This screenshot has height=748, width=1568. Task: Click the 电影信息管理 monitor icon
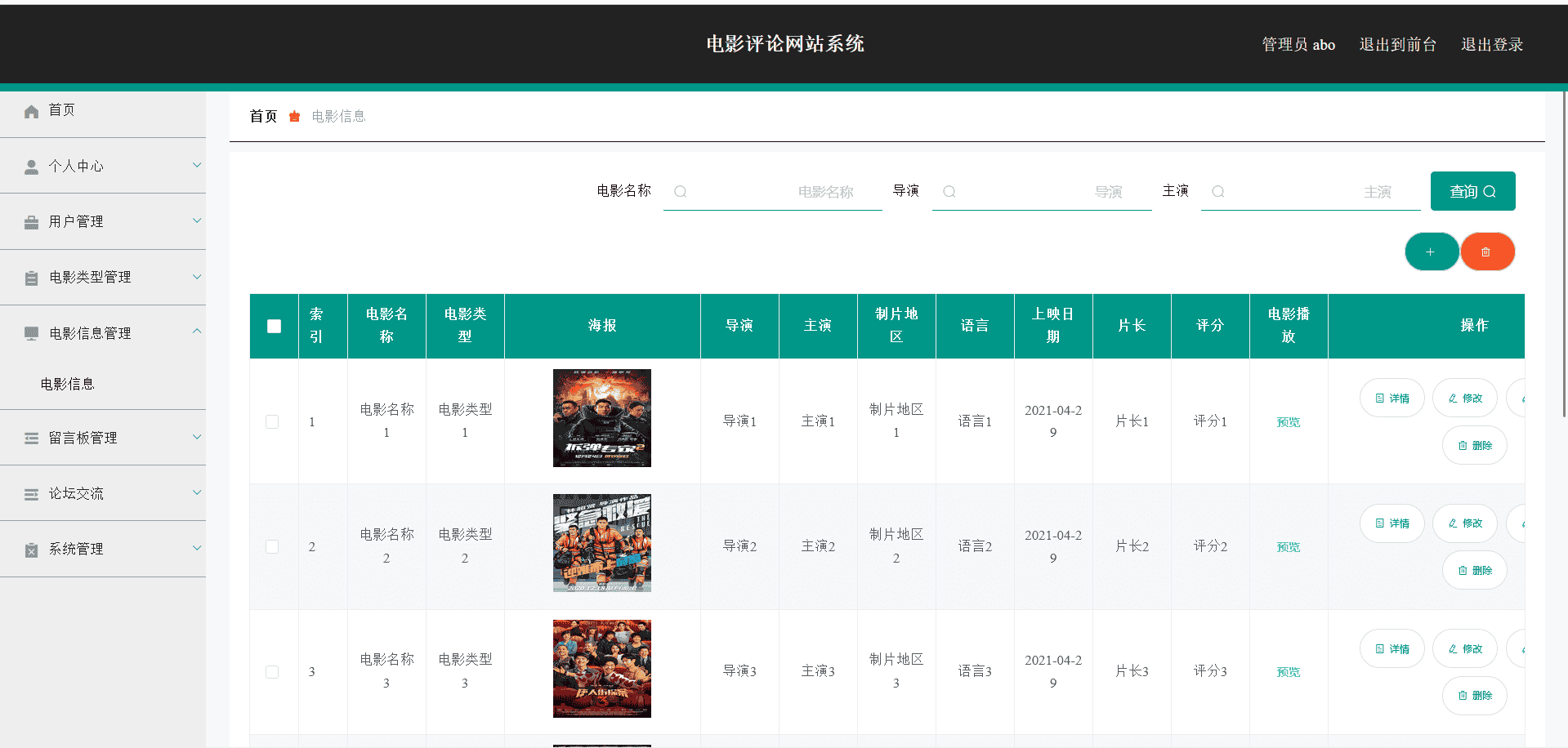coord(31,333)
